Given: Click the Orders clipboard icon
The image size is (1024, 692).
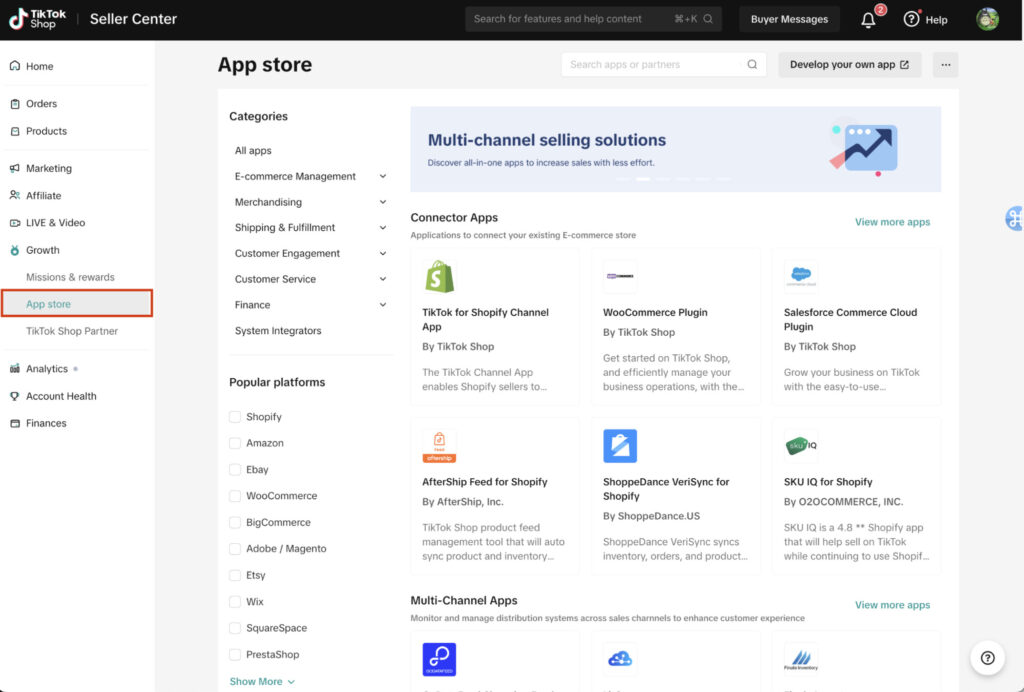Looking at the screenshot, I should click(x=14, y=104).
